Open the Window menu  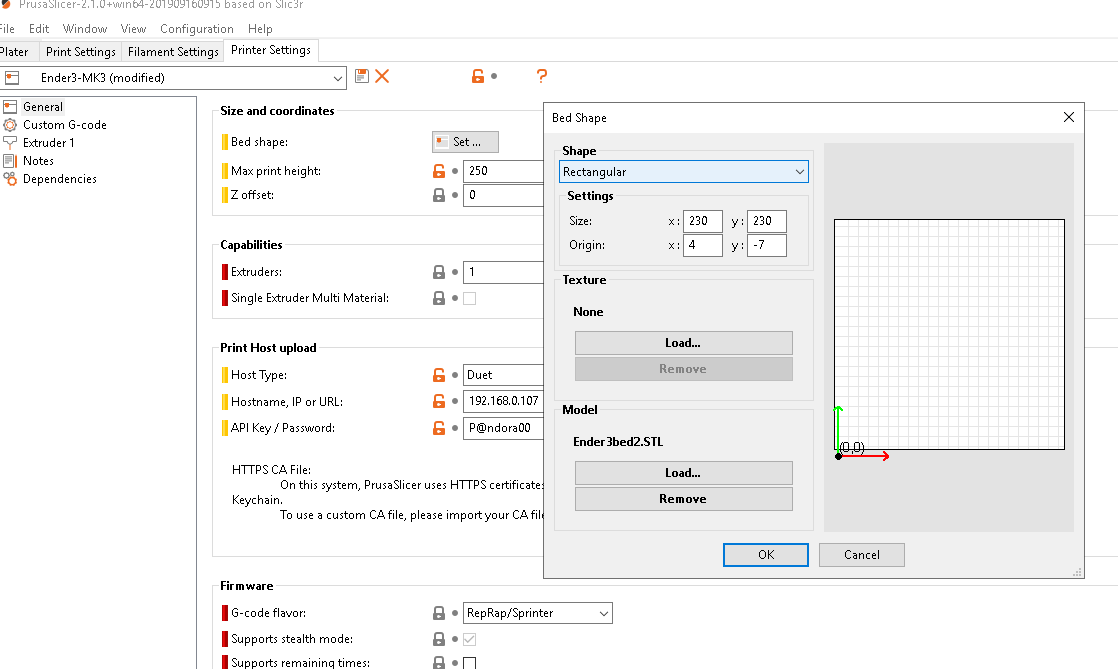pos(85,29)
